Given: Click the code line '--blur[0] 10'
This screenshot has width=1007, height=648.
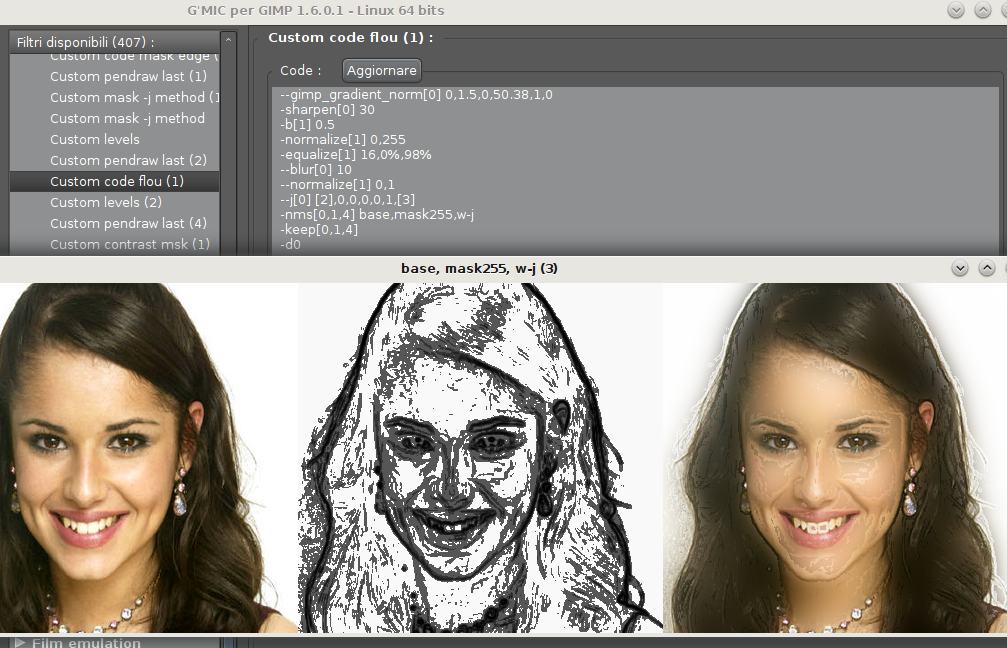Looking at the screenshot, I should click(316, 170).
